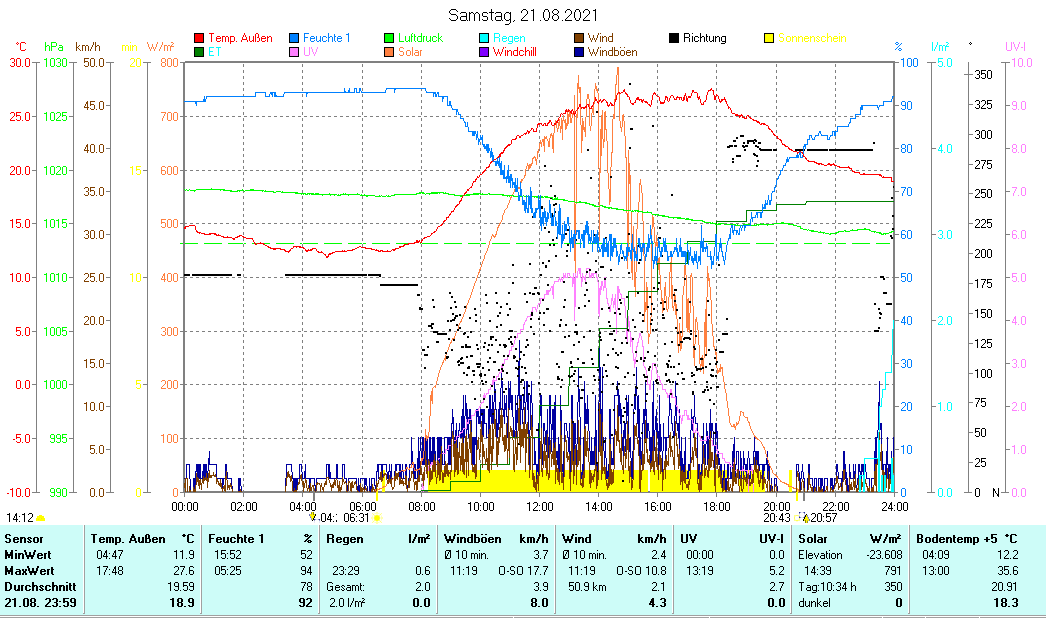The height and width of the screenshot is (618, 1046).
Task: Click the "Tag:10:34 h" day length entry
Action: coord(827,587)
